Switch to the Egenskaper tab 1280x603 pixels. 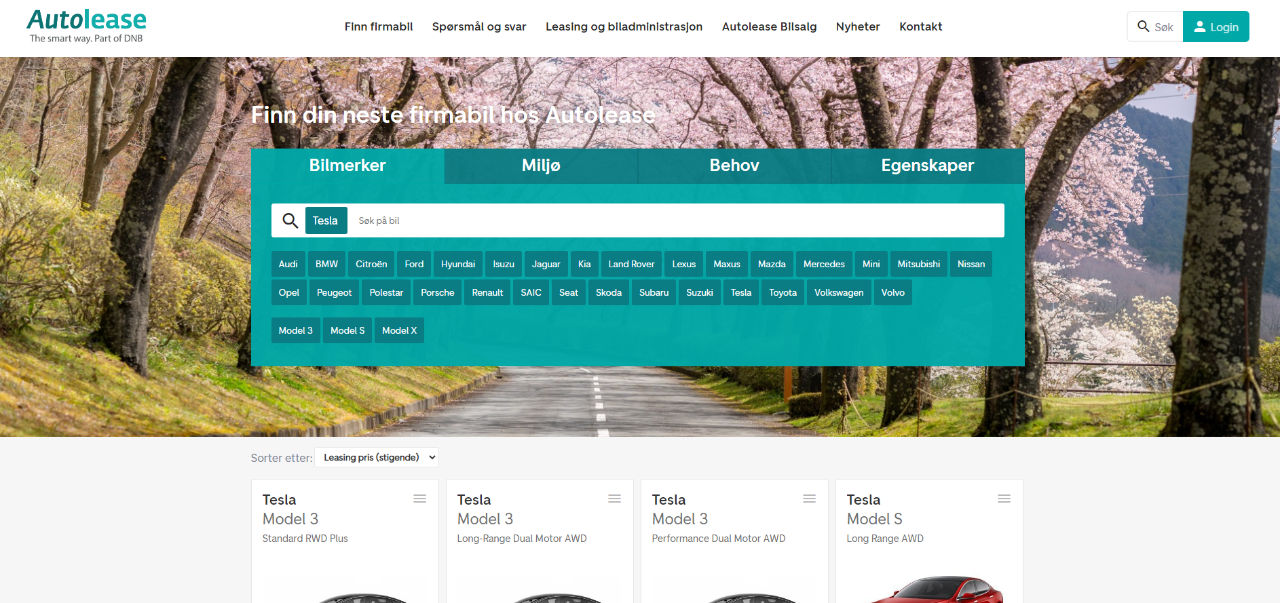click(x=928, y=166)
